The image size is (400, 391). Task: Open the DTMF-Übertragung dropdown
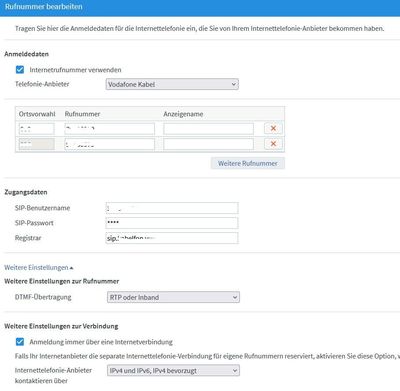click(173, 297)
